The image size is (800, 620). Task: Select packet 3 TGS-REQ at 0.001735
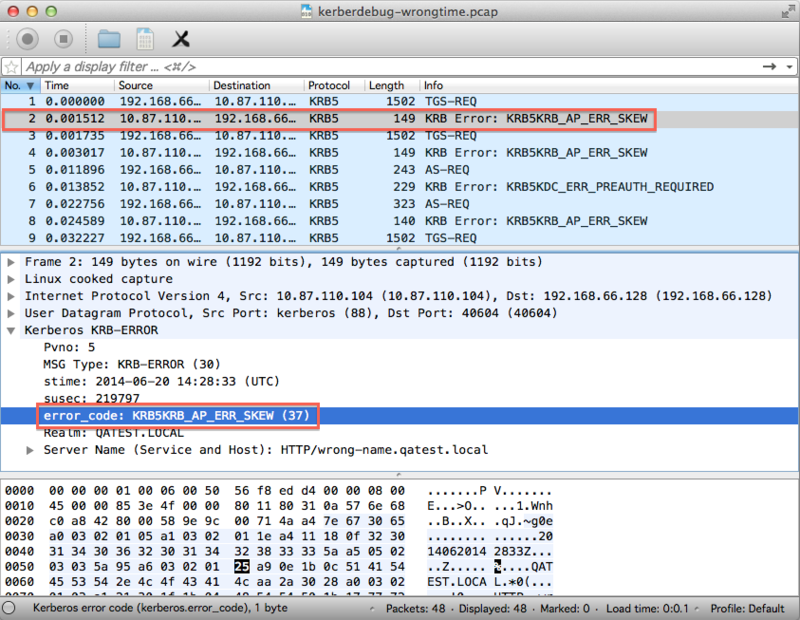coord(399,136)
